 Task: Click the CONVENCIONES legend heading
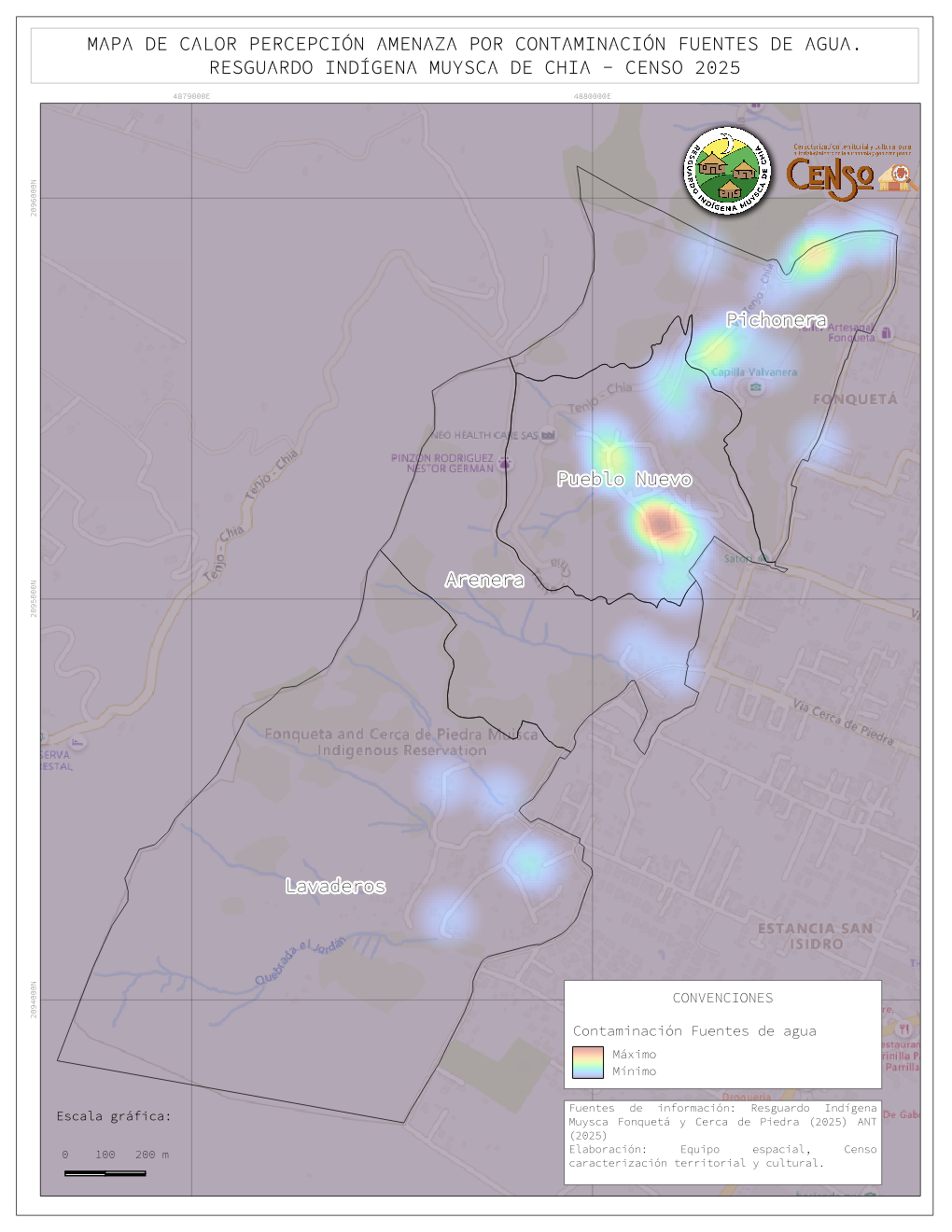tap(722, 998)
